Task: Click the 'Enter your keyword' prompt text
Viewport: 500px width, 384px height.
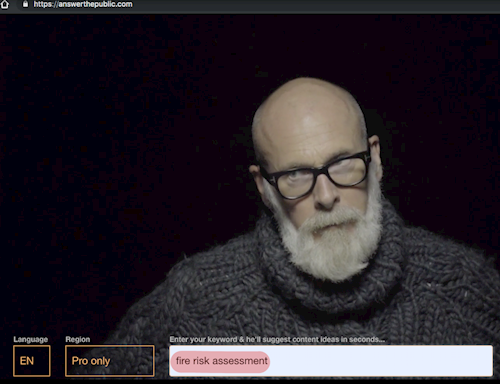Action: (277, 339)
